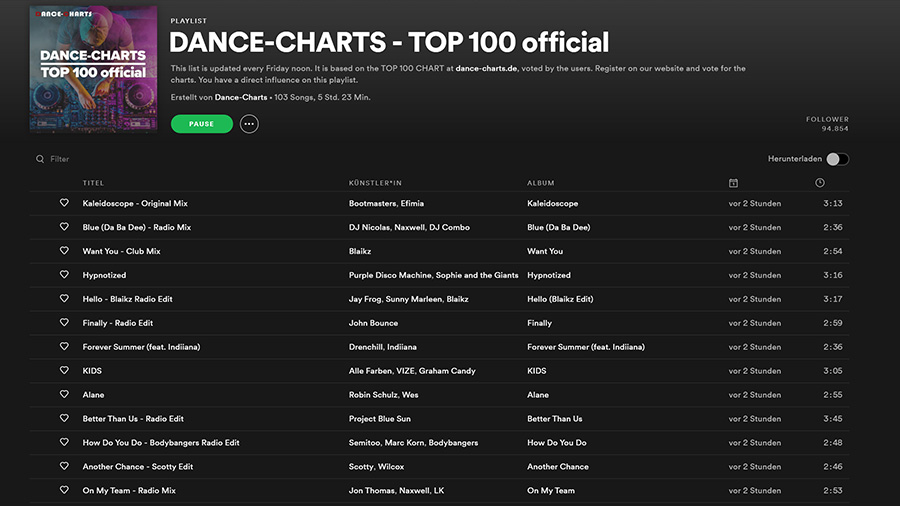900x506 pixels.
Task: Open album Forever Summer (feat. Indiiana)
Action: point(586,347)
